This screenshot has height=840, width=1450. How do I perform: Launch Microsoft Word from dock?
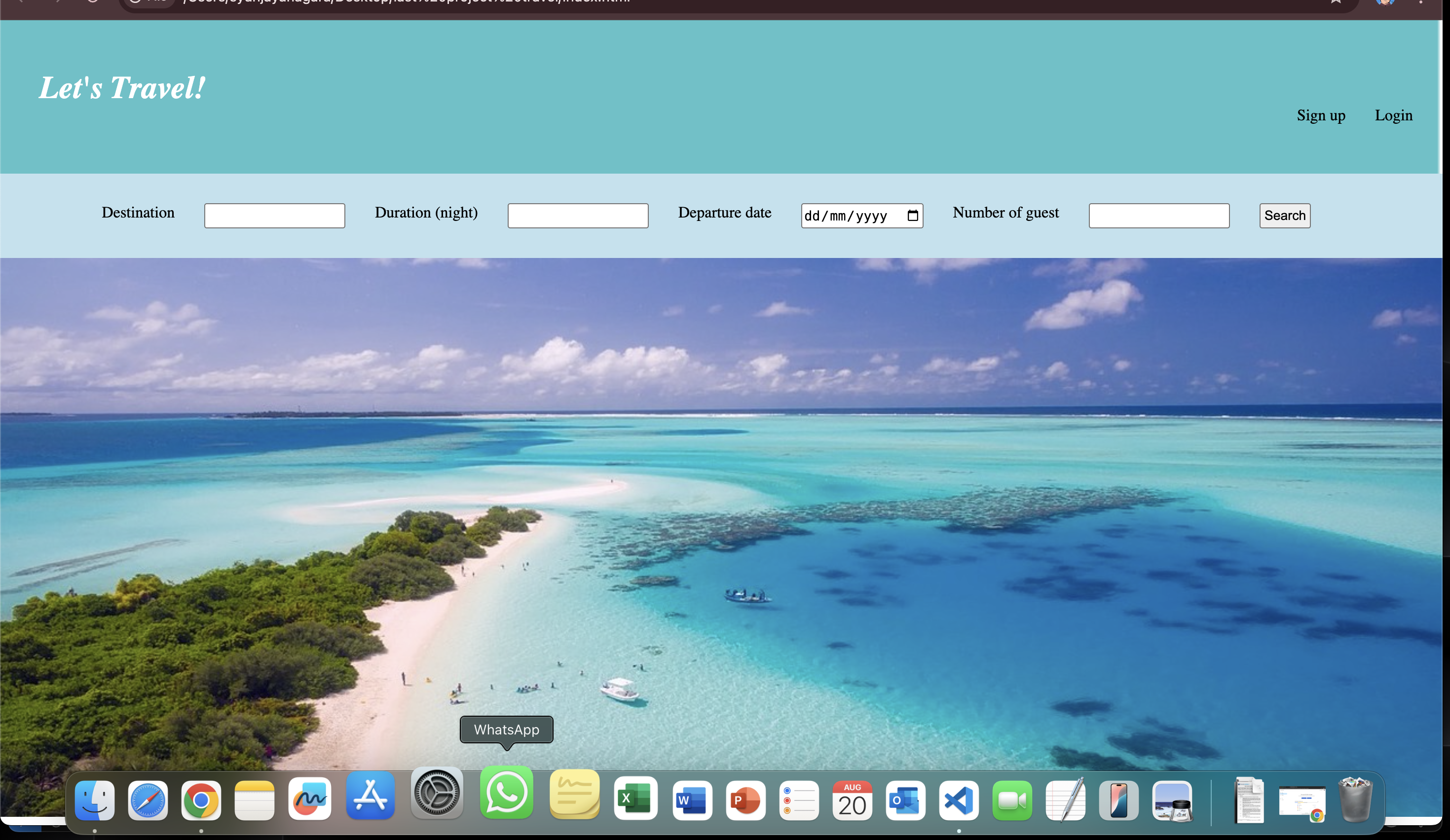point(692,801)
